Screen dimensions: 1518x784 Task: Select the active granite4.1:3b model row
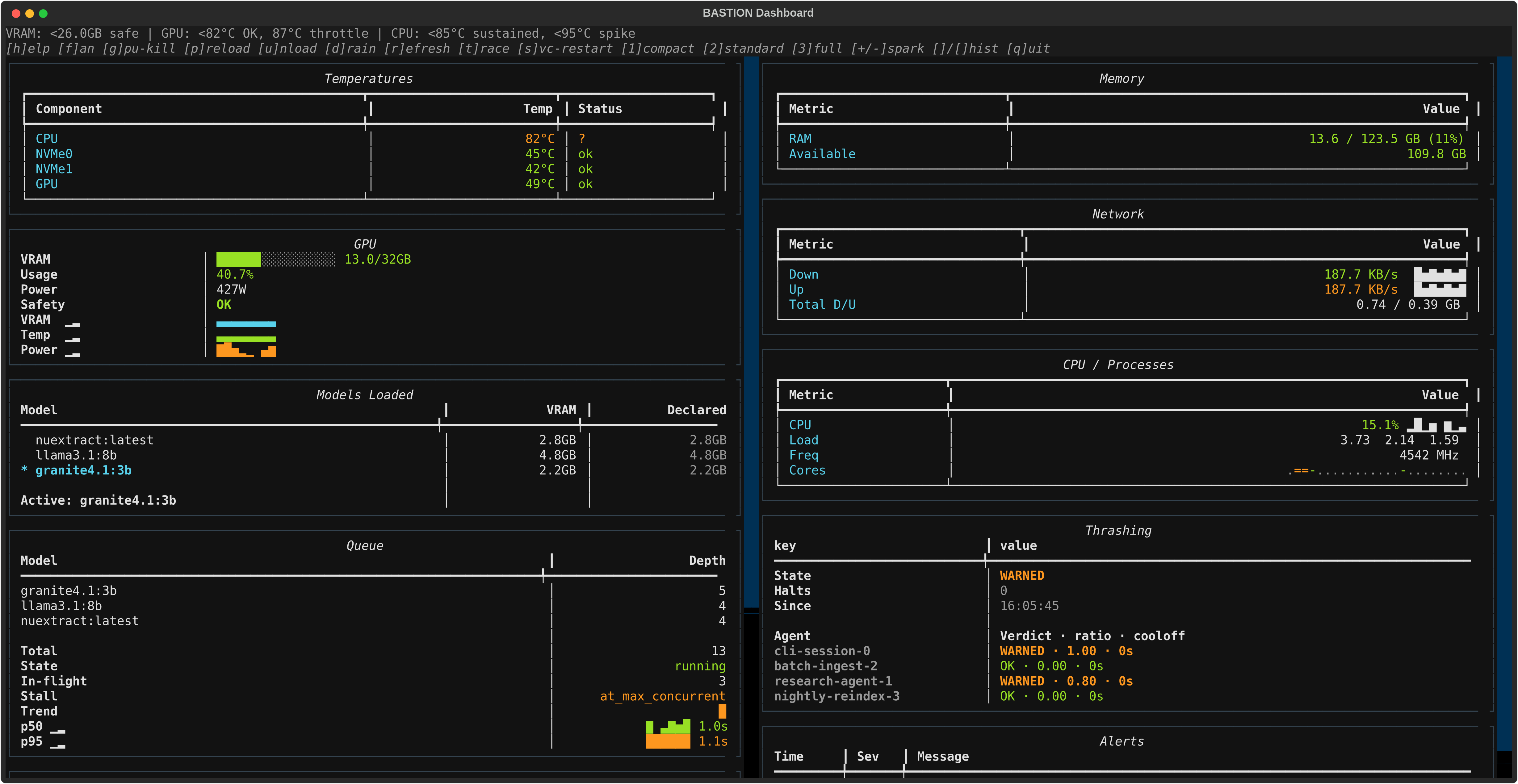[x=374, y=470]
